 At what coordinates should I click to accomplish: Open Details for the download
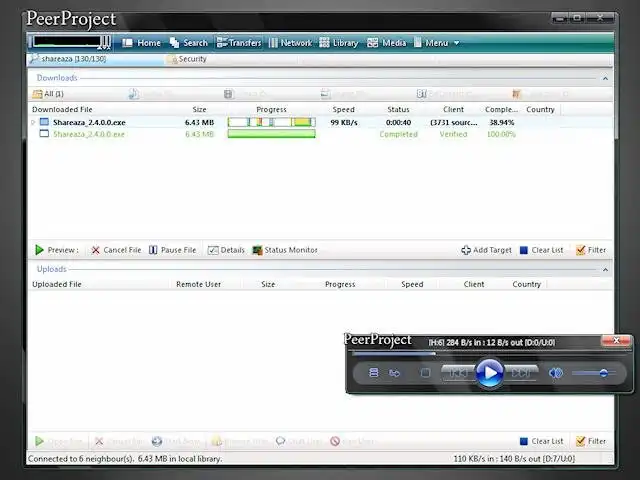pyautogui.click(x=226, y=250)
